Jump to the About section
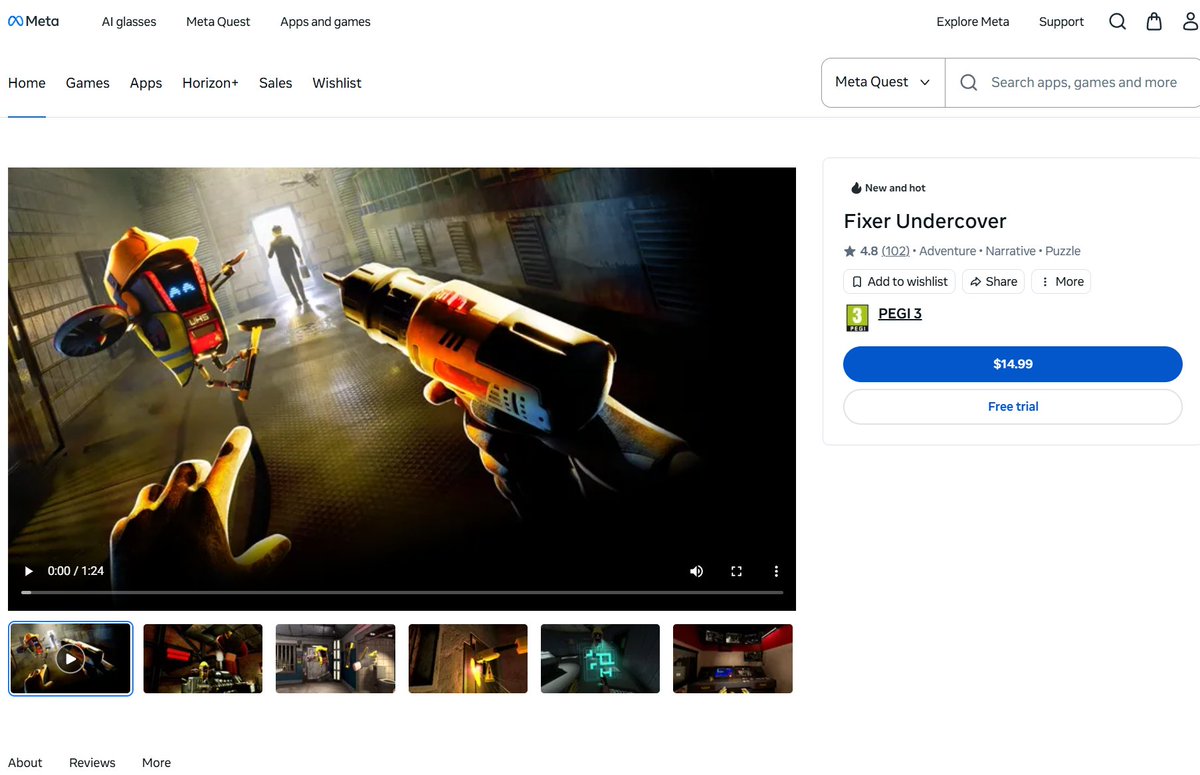Image resolution: width=1200 pixels, height=775 pixels. point(25,763)
